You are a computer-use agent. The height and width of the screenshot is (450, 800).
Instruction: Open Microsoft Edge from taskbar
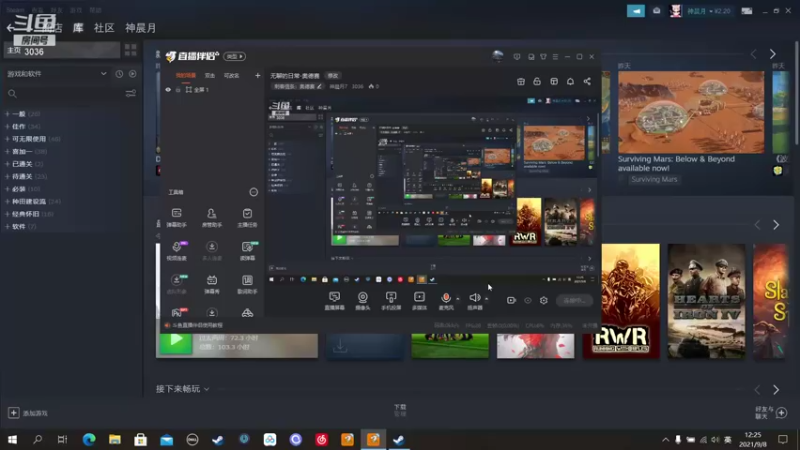(89, 439)
